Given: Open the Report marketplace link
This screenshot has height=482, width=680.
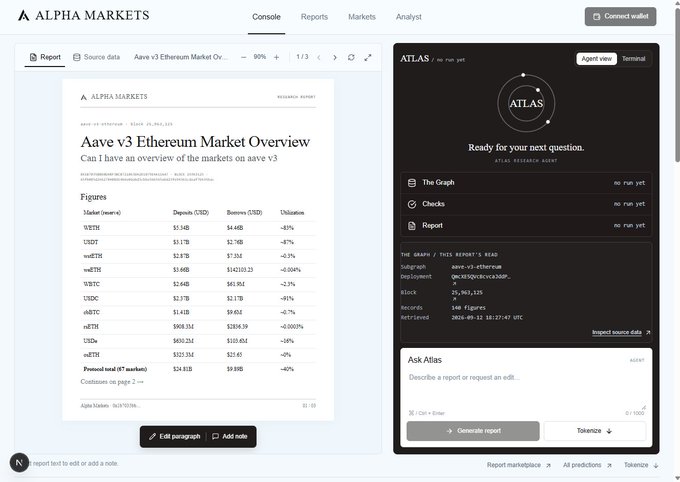Looking at the screenshot, I should coord(519,465).
